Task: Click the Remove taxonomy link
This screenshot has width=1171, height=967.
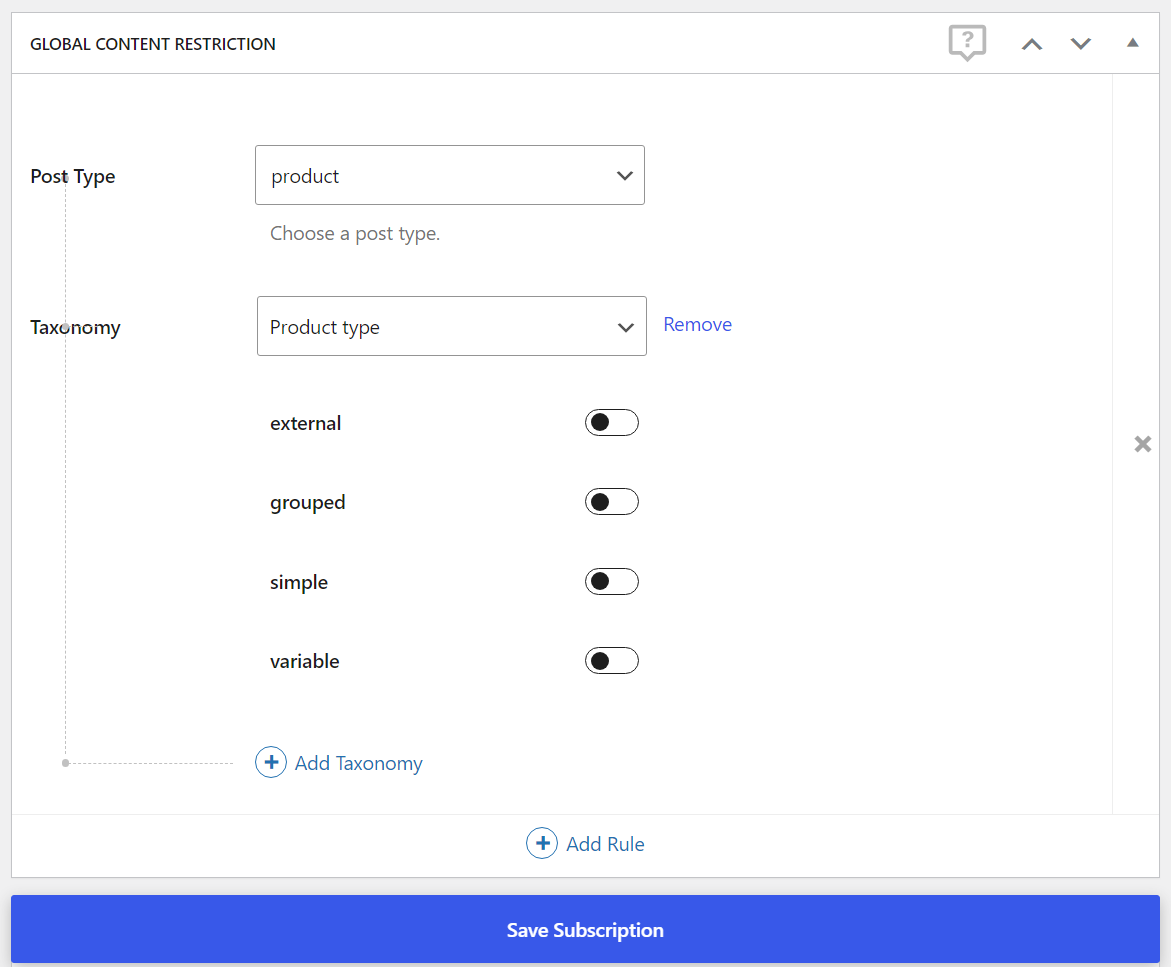Action: (x=698, y=324)
